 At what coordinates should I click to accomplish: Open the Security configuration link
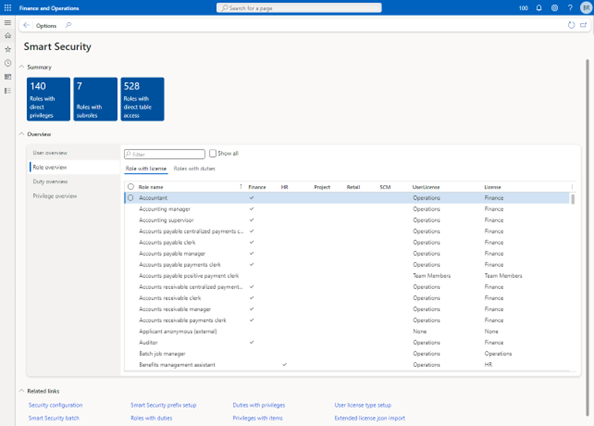(x=56, y=405)
